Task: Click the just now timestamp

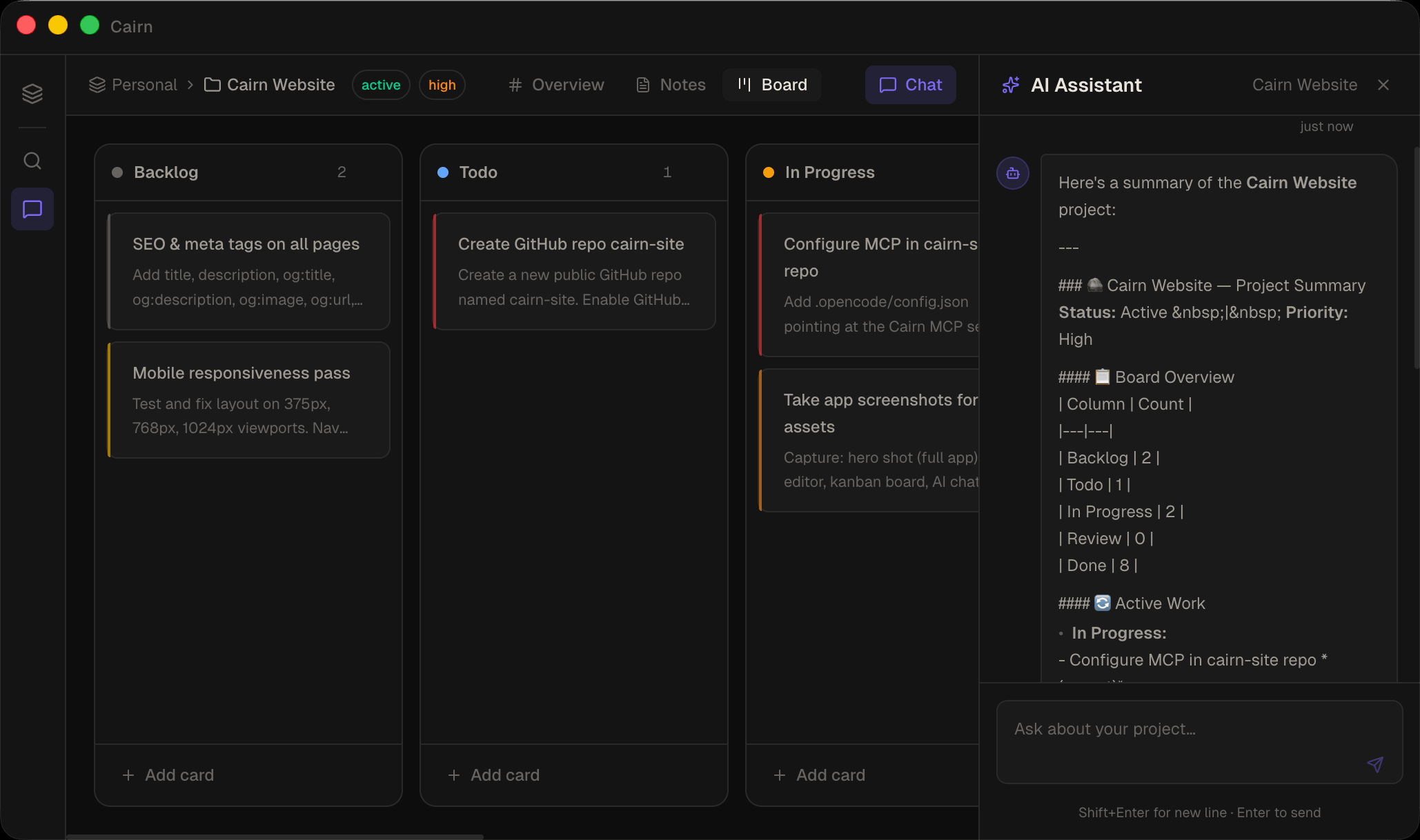Action: point(1326,127)
